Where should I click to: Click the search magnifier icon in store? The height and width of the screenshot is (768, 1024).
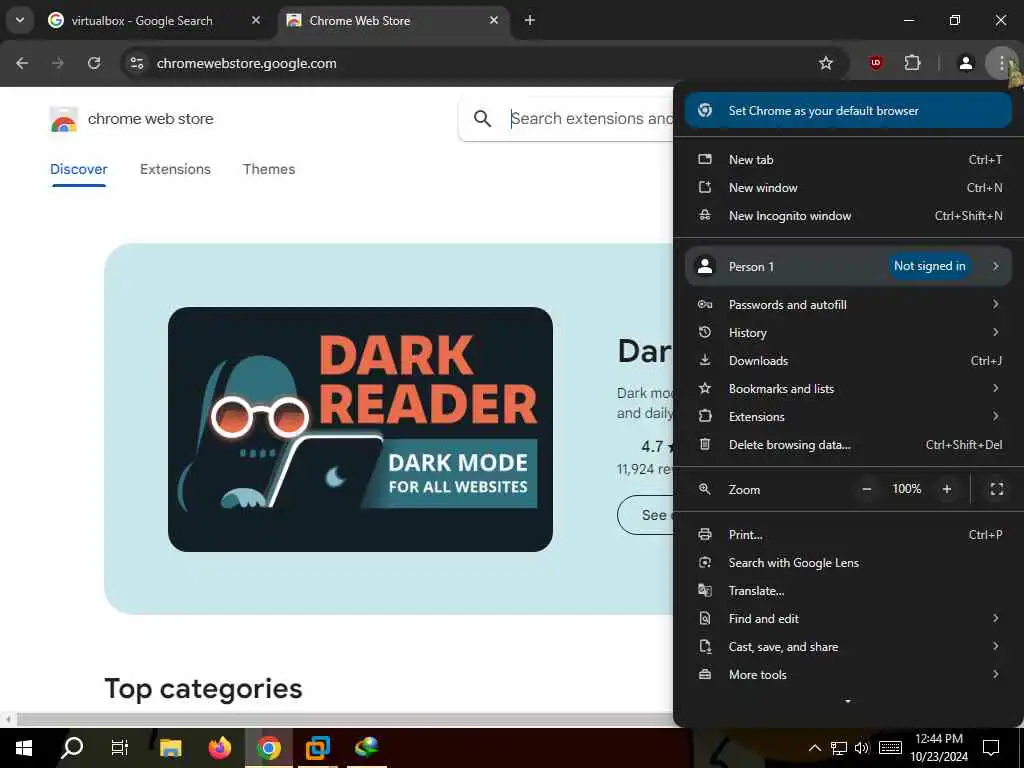pyautogui.click(x=483, y=119)
